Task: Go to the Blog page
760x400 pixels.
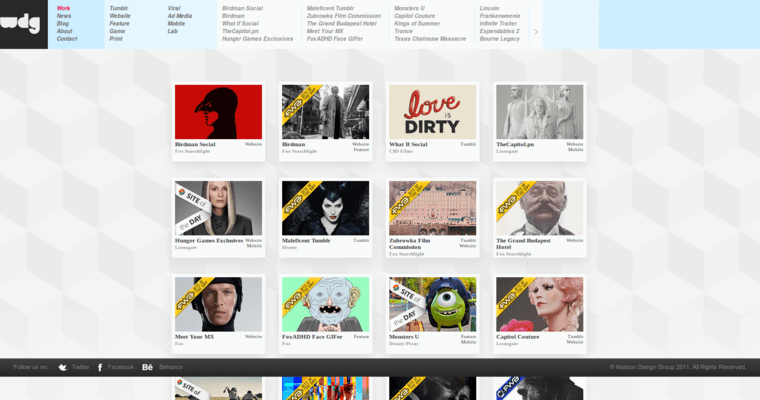Action: tap(63, 24)
